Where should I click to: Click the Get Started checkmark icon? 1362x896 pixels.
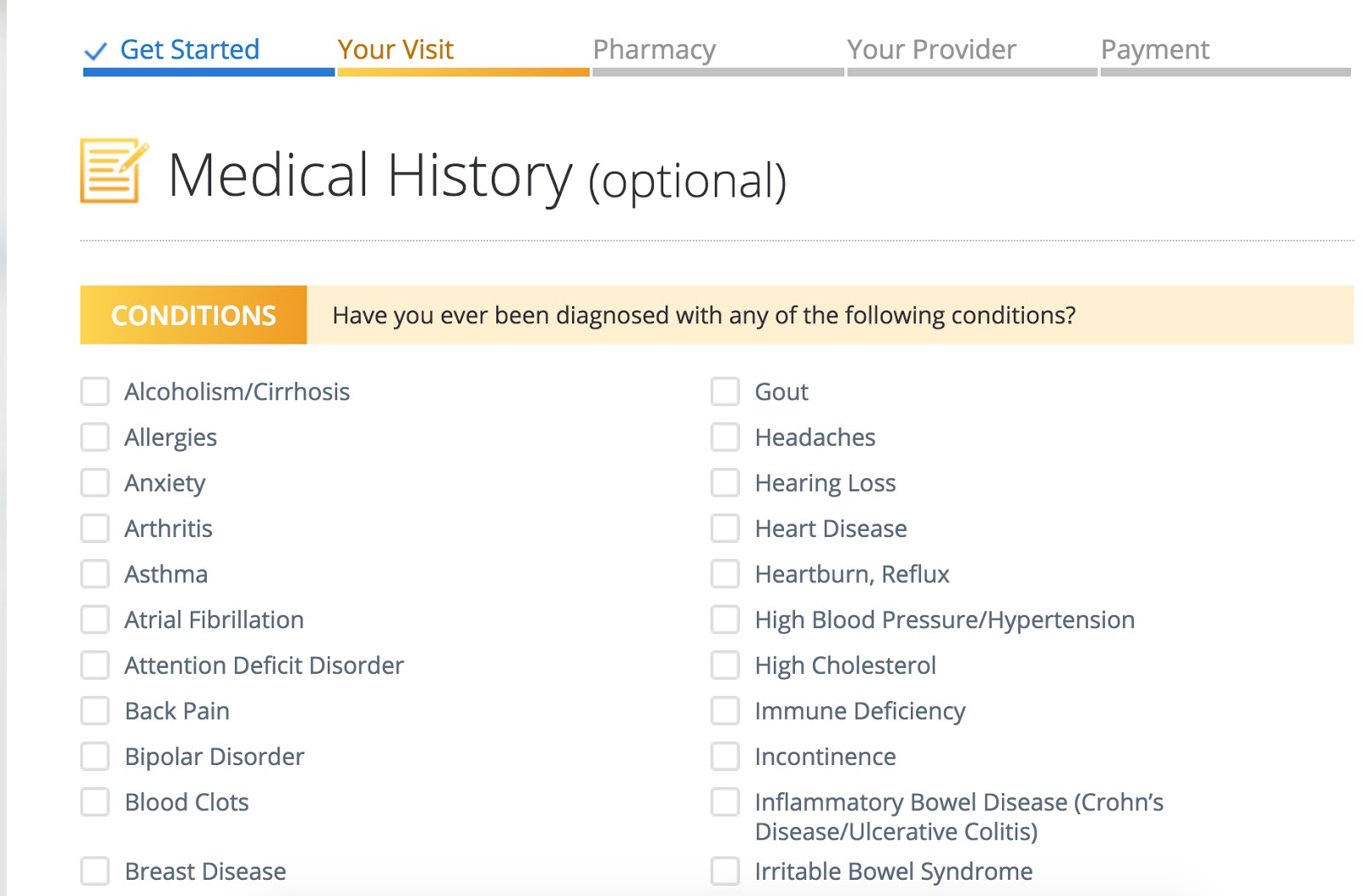tap(95, 51)
